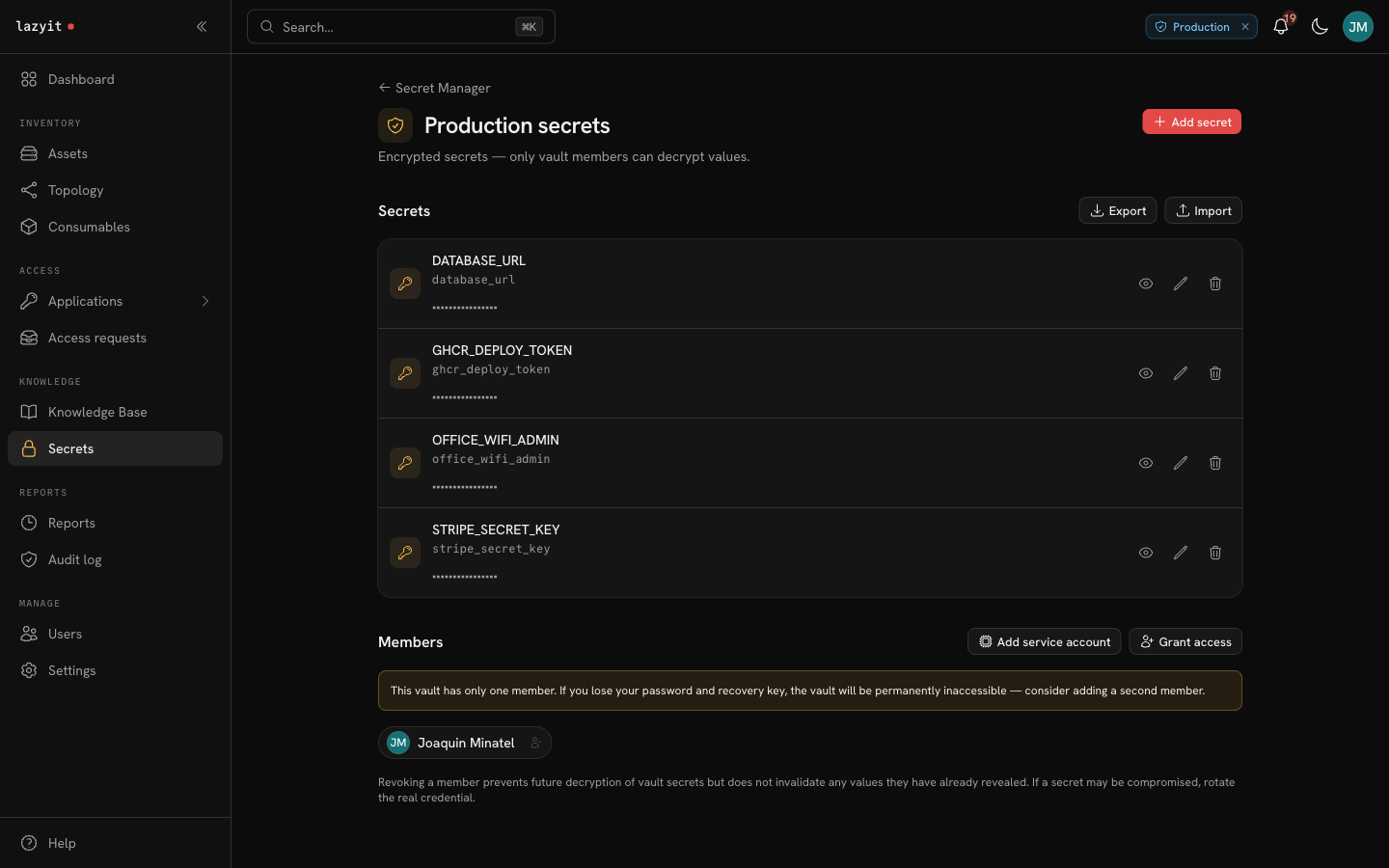Viewport: 1389px width, 868px height.
Task: Delete the OFFICE_WIFI_ADMIN secret
Action: click(x=1215, y=463)
